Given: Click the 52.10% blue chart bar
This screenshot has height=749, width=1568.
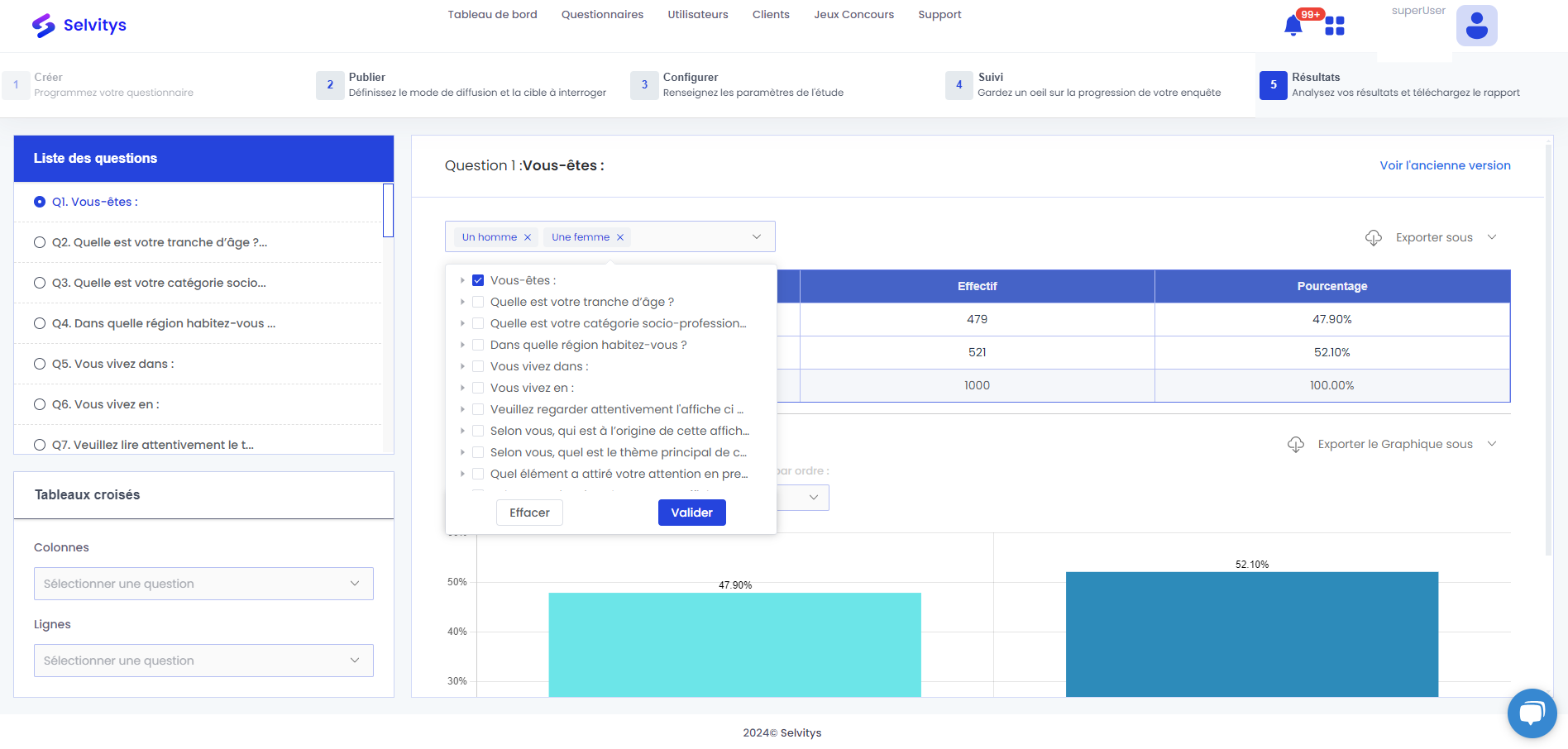Looking at the screenshot, I should [1252, 634].
